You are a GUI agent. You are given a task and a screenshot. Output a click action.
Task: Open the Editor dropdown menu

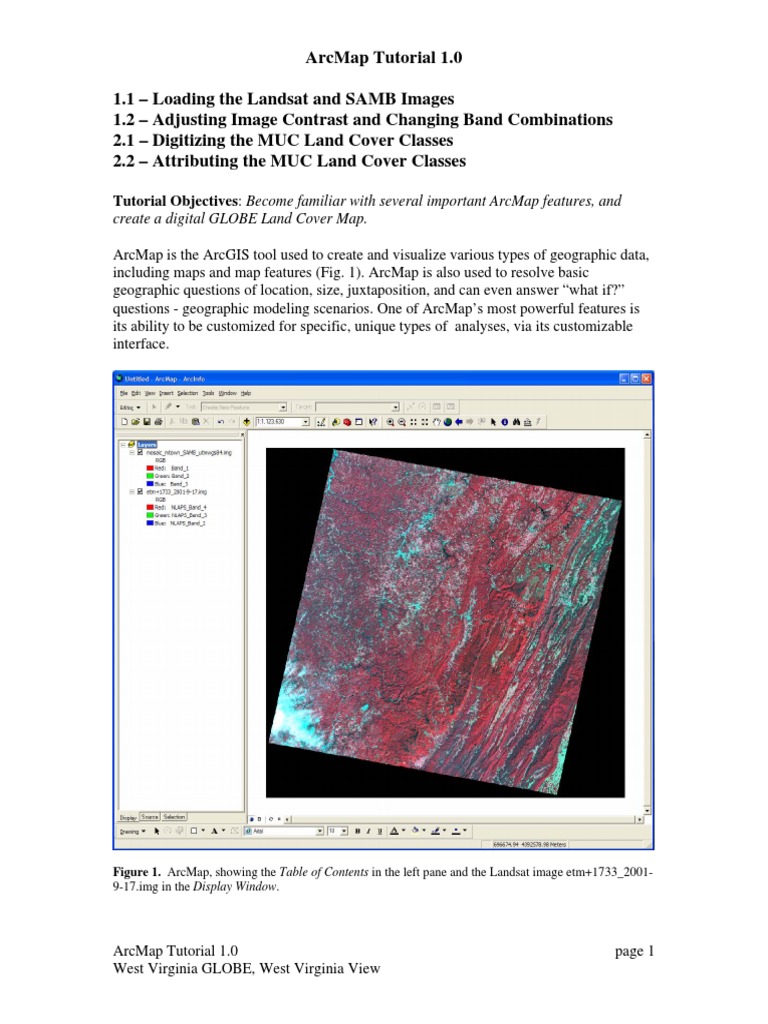point(130,408)
